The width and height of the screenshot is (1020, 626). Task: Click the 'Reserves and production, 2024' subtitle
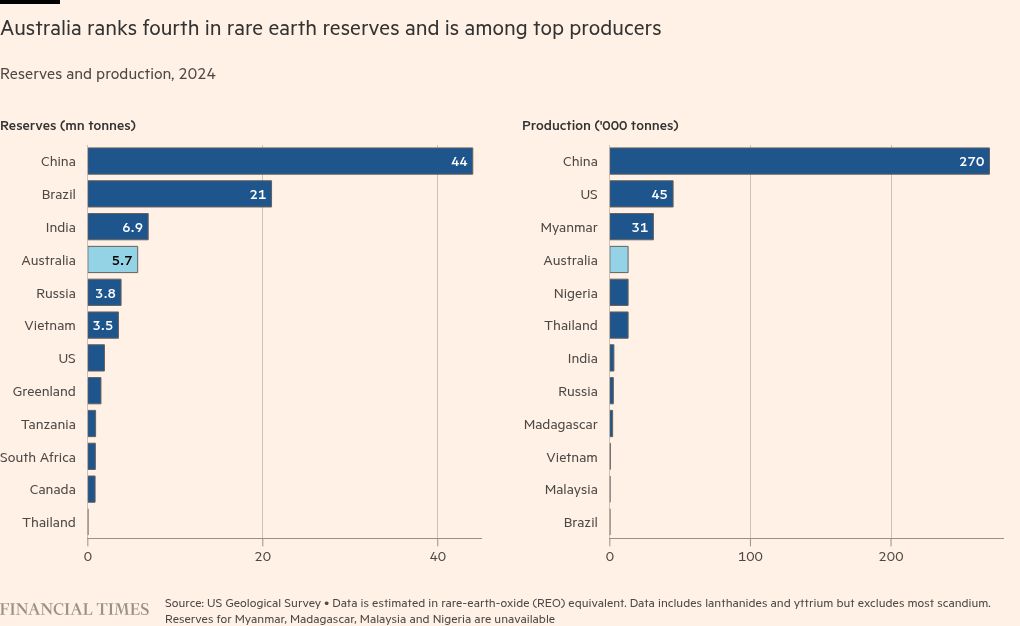108,74
